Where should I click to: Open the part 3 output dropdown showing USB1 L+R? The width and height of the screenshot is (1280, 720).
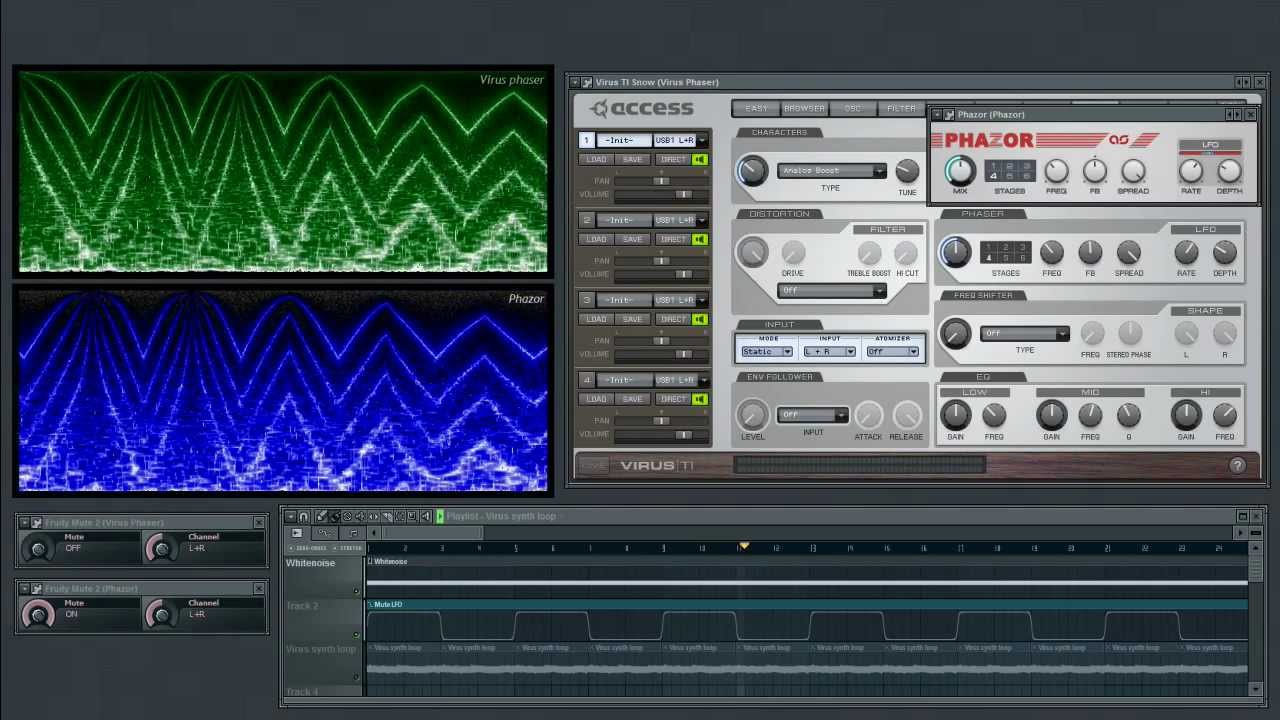coord(680,300)
